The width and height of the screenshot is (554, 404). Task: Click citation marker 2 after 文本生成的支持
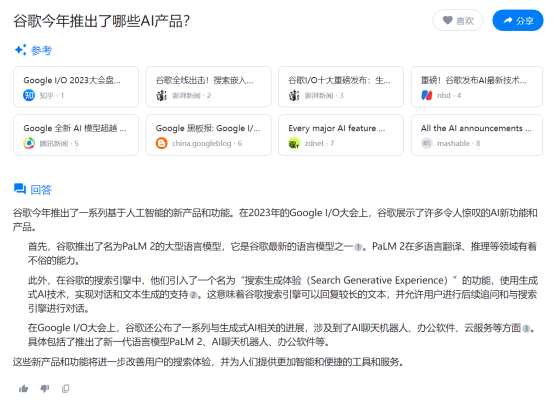[x=193, y=295]
